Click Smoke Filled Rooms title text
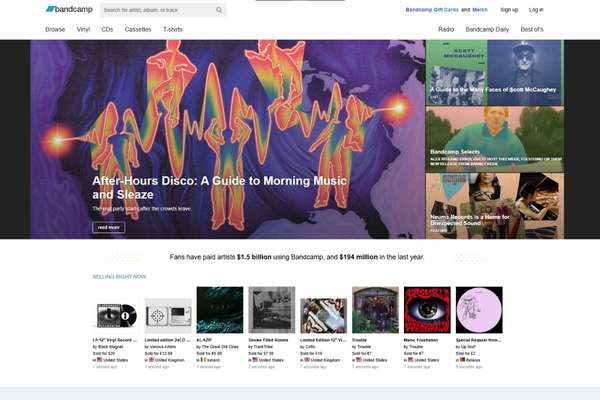Screen dimensions: 600x400 (x=268, y=340)
